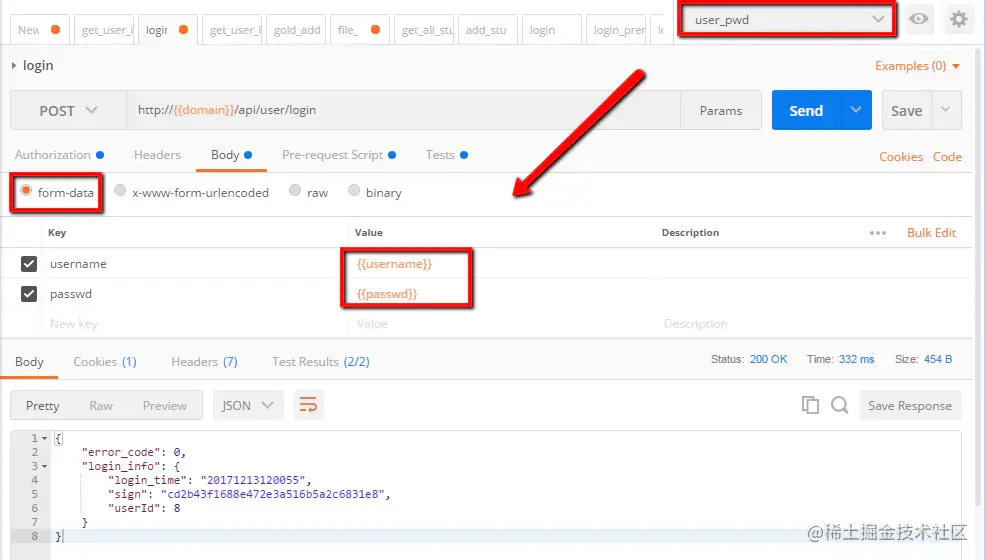
Task: Open environment quick look eye icon
Action: [918, 19]
